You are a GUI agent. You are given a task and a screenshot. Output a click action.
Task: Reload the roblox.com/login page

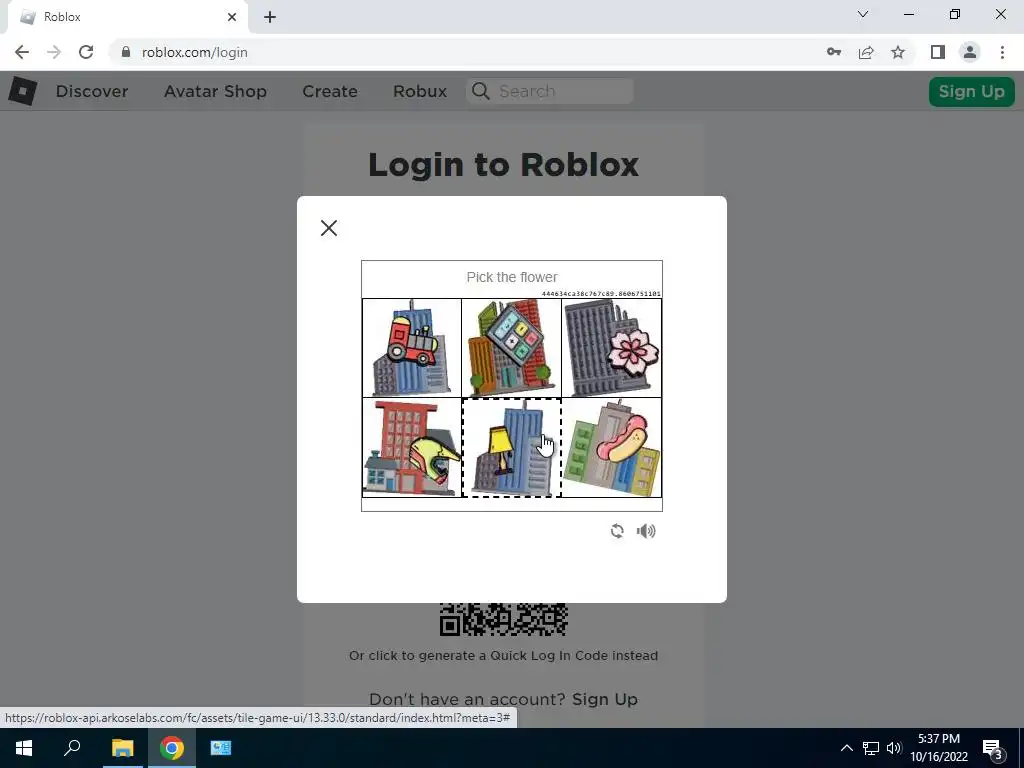tap(86, 52)
